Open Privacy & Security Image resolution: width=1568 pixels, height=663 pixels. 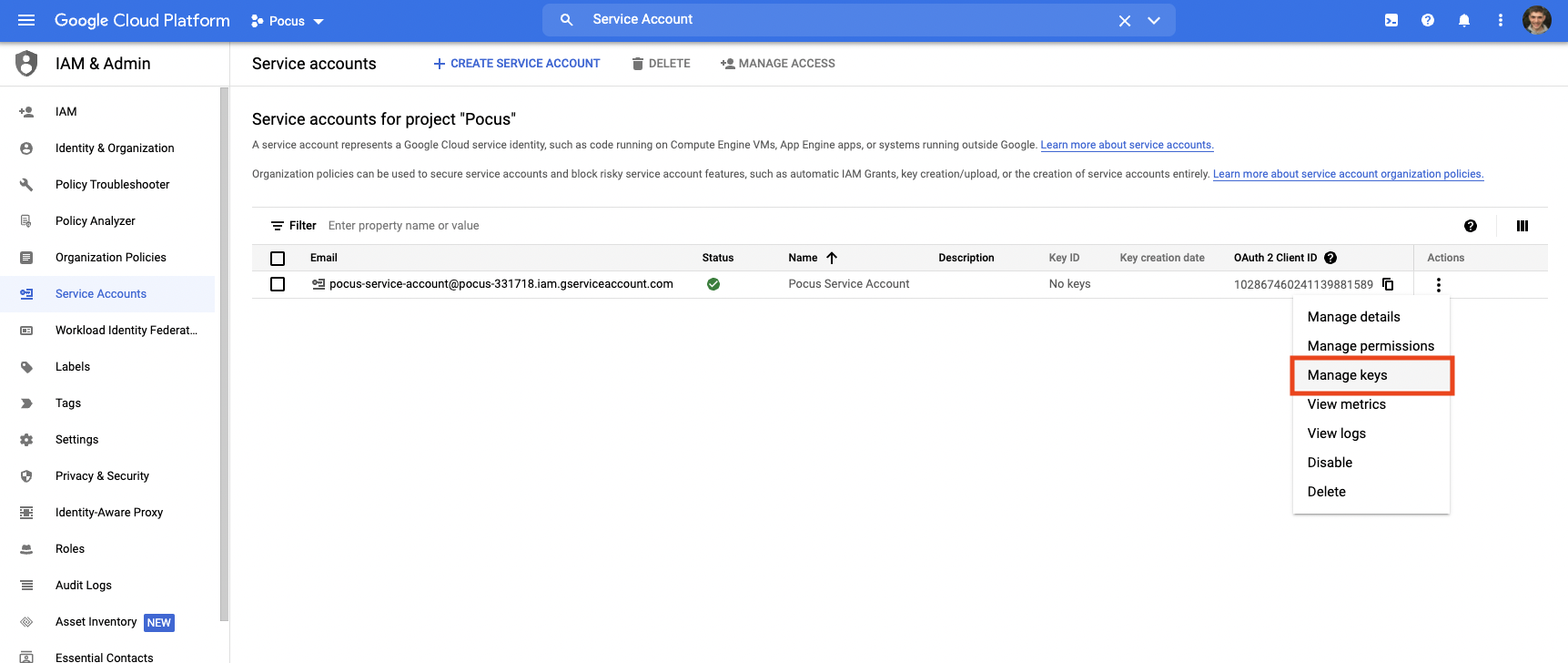[102, 475]
